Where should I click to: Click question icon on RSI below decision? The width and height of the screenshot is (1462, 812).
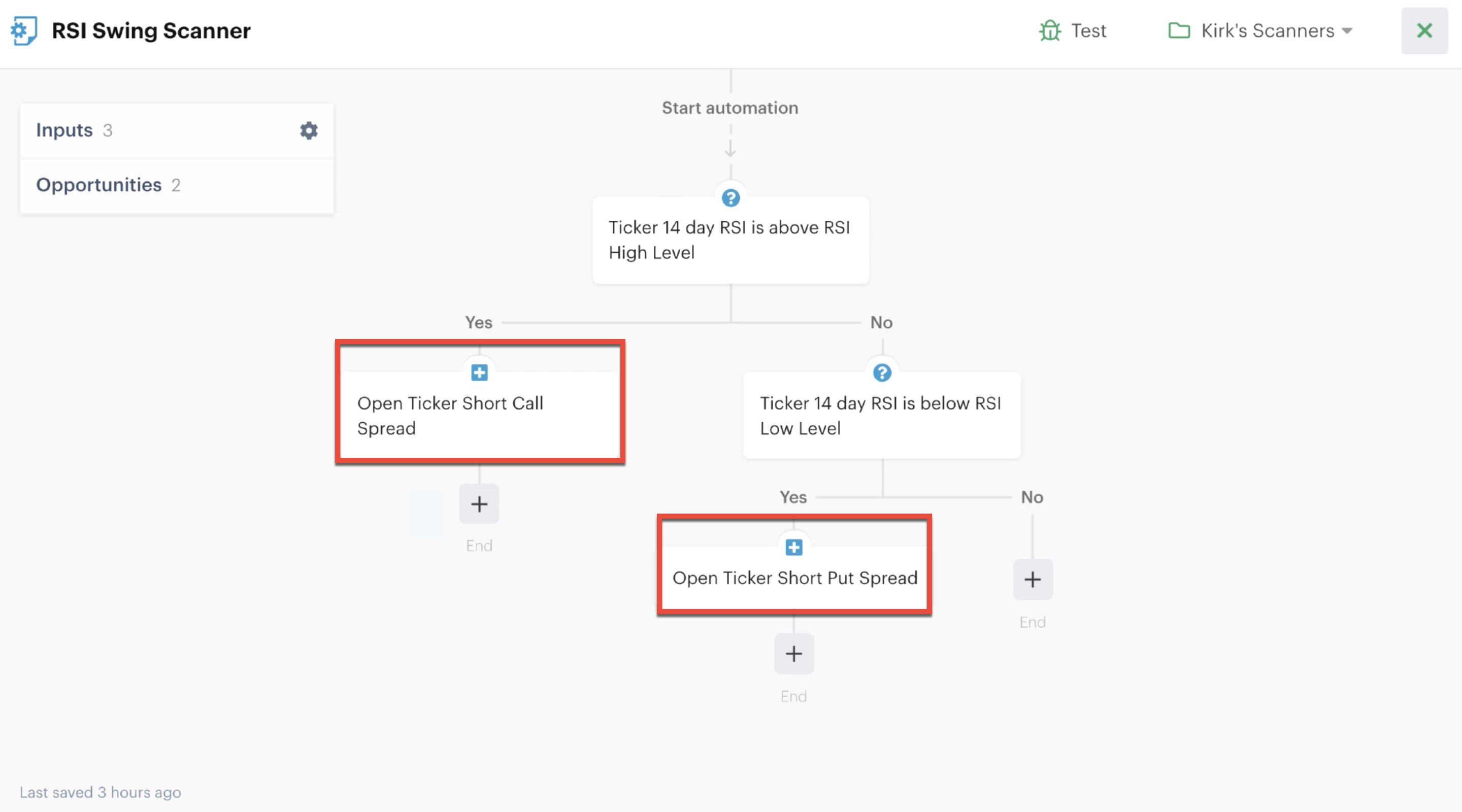882,373
